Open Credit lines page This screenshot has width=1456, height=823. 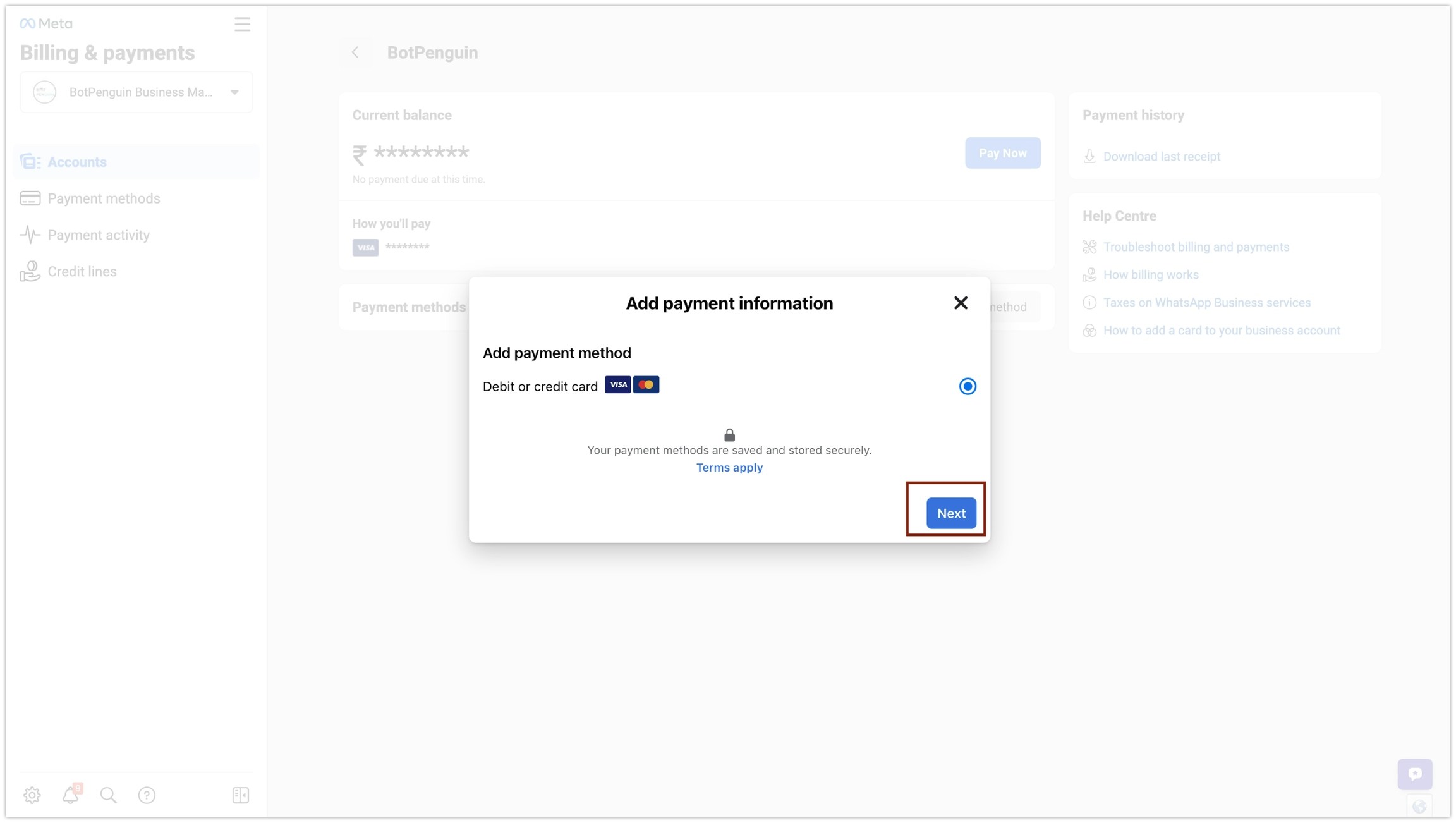82,272
